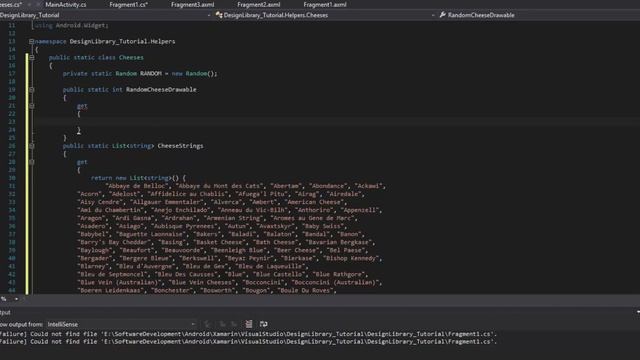
Task: Open the Show output from IntelliSense dropdown
Action: coord(121,324)
